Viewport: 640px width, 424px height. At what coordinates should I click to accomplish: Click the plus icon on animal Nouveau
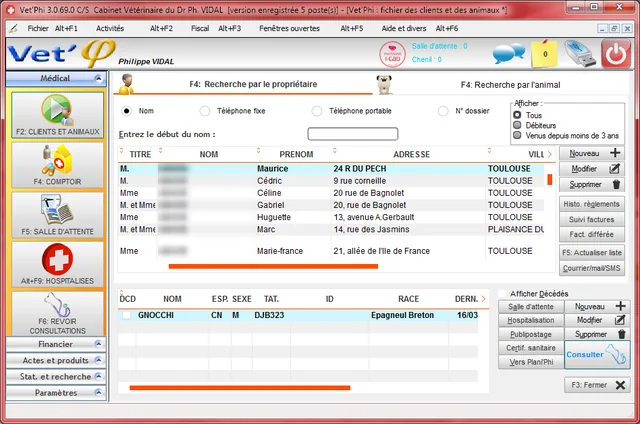coord(620,306)
